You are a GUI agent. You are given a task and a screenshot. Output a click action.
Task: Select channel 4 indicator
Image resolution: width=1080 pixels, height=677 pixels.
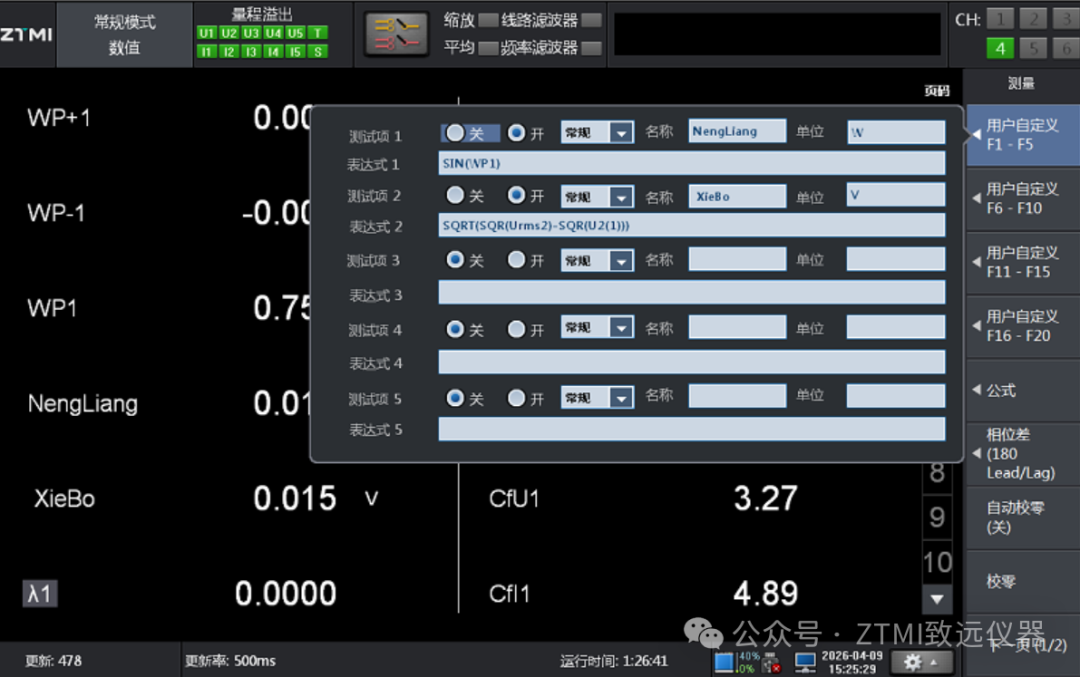[1000, 47]
